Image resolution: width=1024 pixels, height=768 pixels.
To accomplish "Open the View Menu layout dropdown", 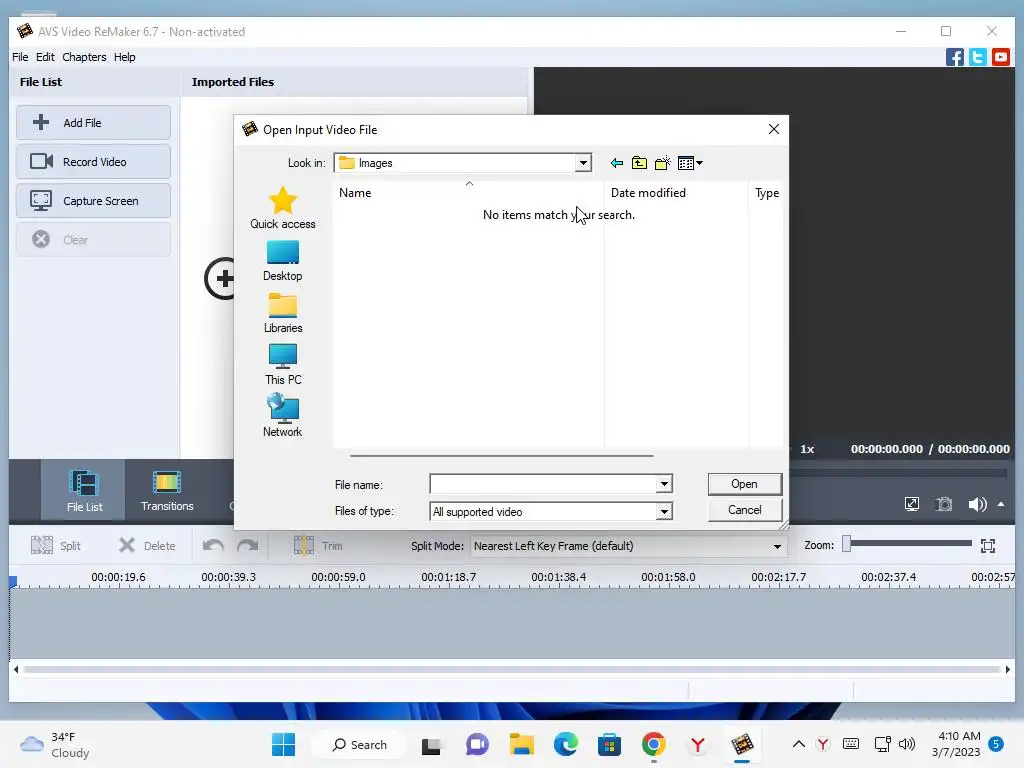I will pyautogui.click(x=690, y=163).
